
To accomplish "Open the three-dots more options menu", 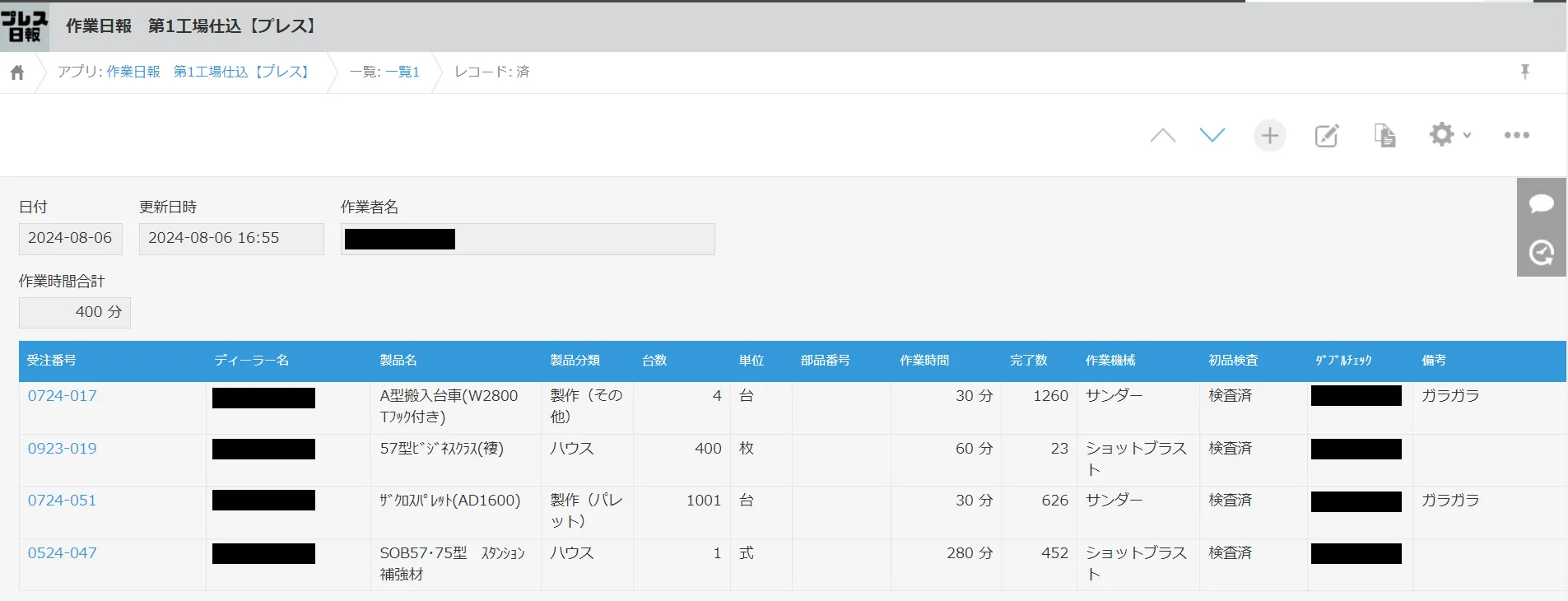I will click(x=1516, y=136).
